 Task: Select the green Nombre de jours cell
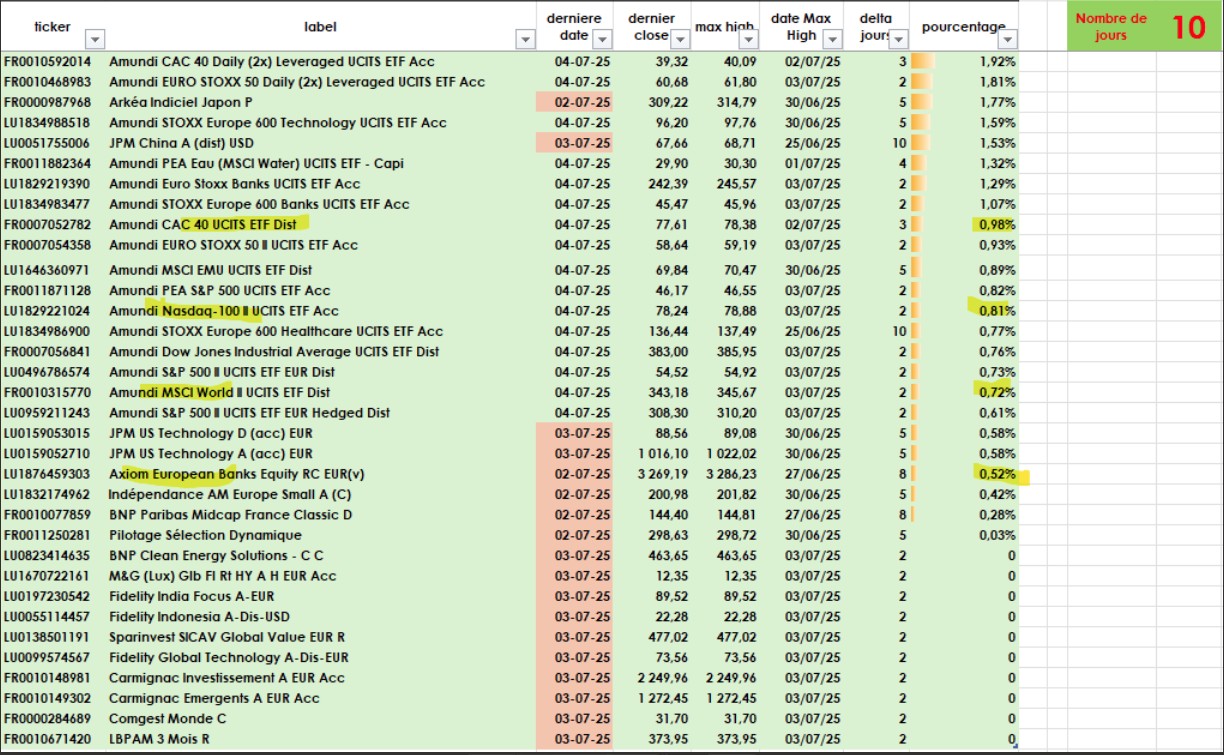(x=1111, y=27)
